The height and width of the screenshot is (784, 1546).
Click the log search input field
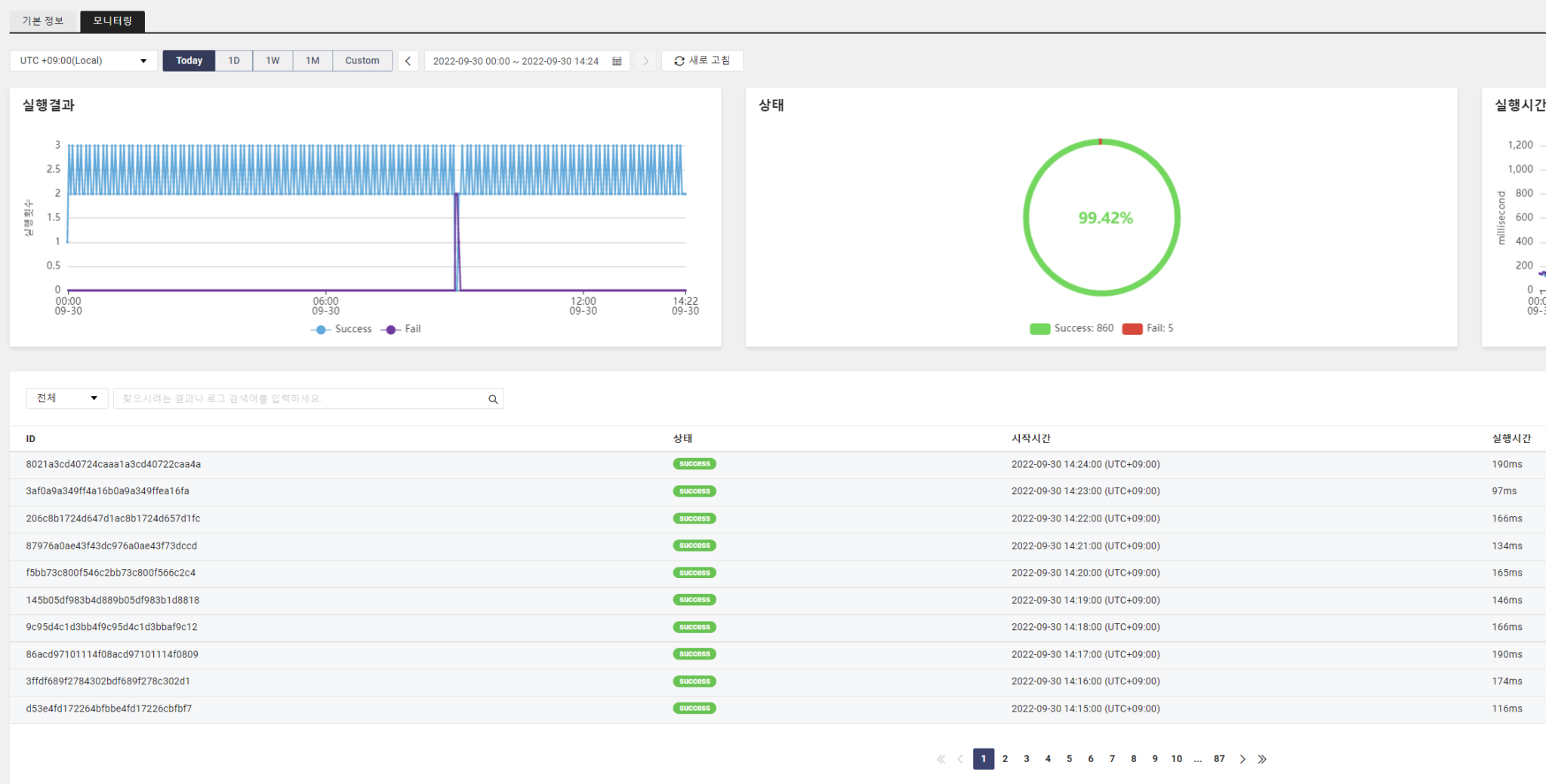pyautogui.click(x=302, y=398)
